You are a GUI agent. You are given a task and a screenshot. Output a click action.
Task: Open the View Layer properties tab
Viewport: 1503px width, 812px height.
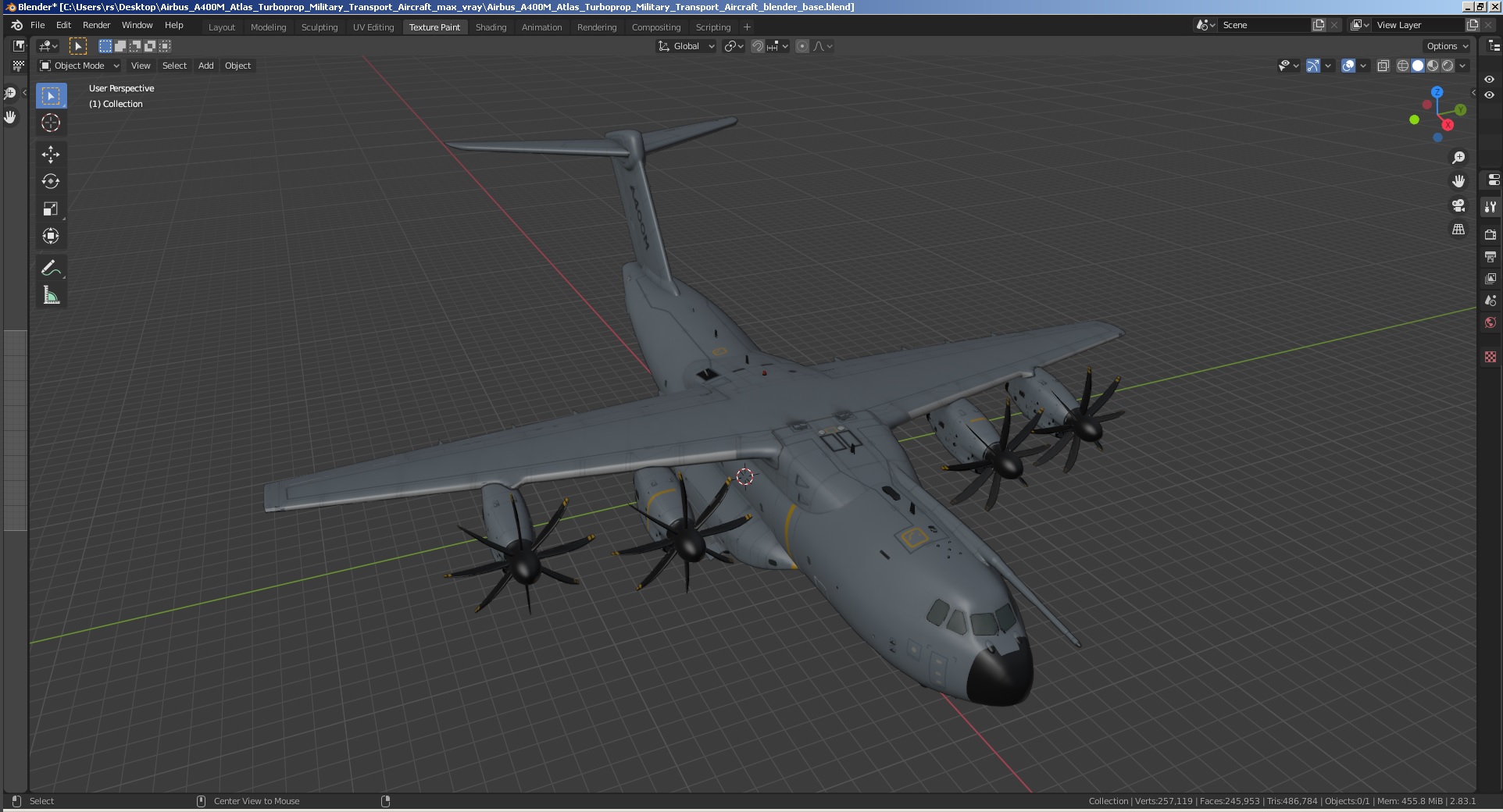[1491, 278]
